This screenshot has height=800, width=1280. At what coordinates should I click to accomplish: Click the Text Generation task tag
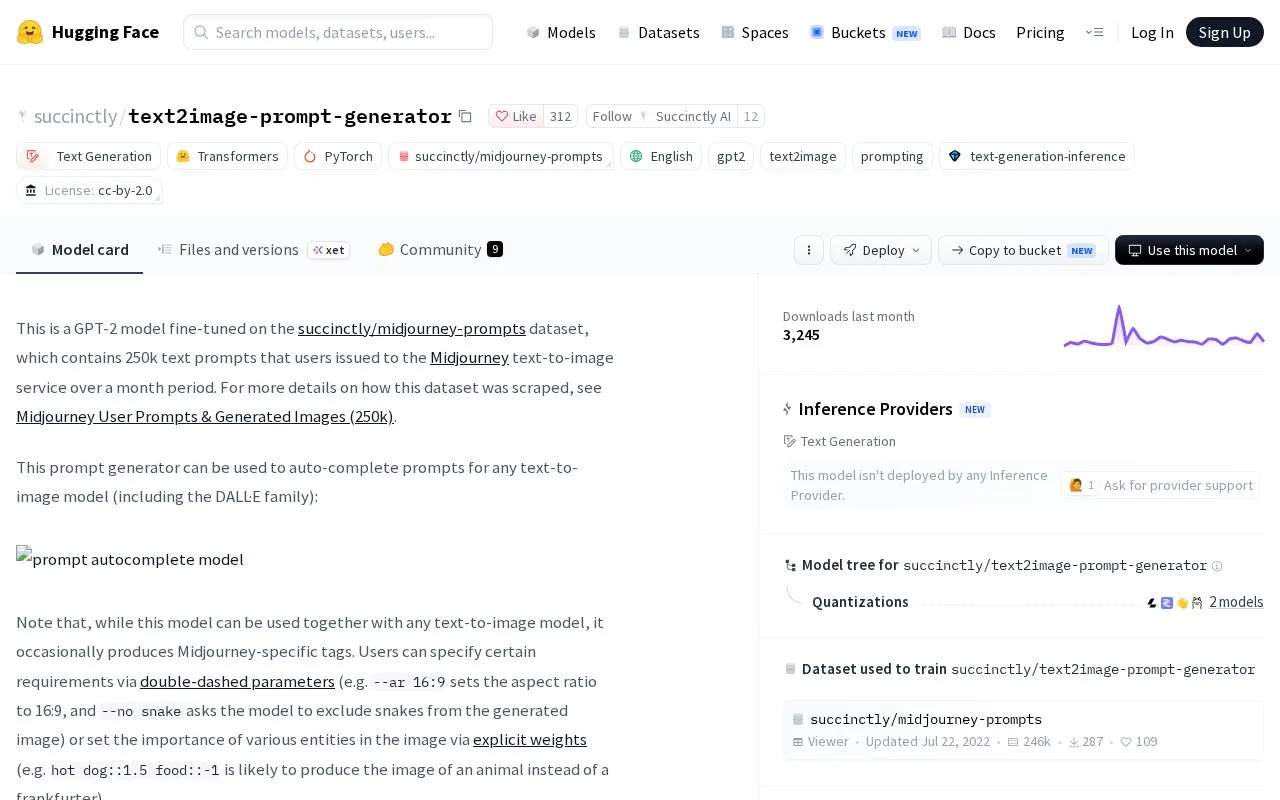coord(89,156)
